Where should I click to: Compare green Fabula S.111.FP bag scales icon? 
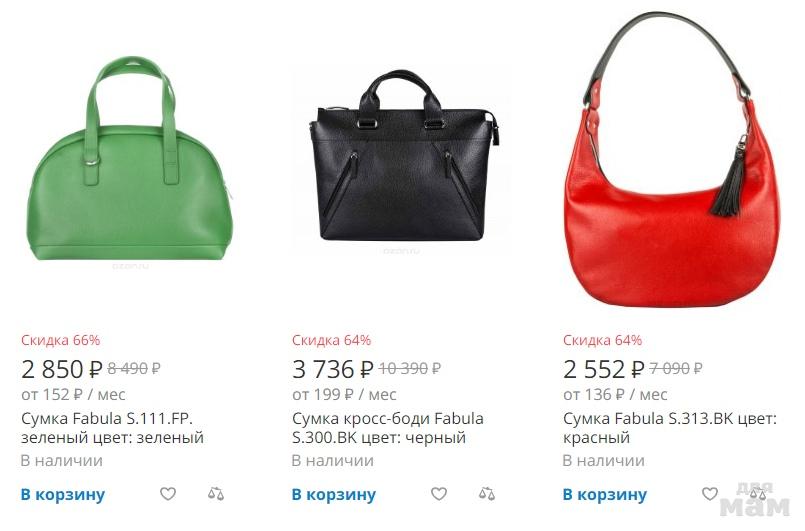pos(216,494)
